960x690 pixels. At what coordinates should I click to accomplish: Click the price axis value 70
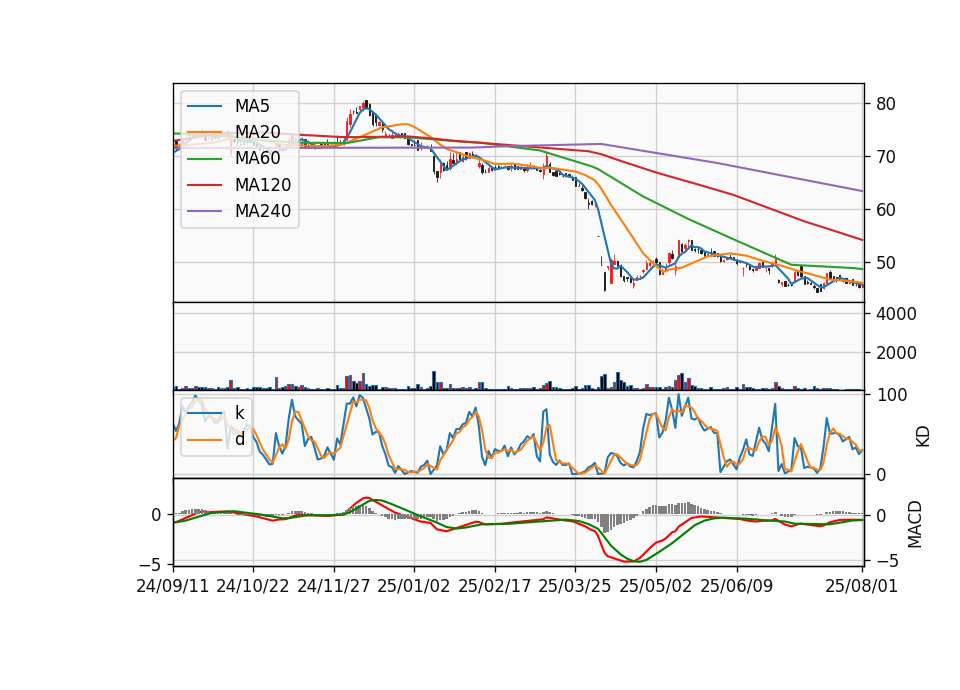coord(886,157)
